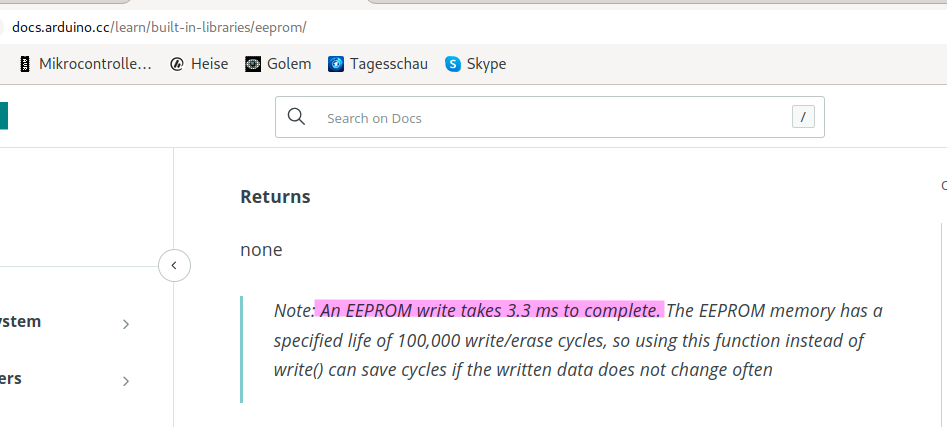Click the Mikrocontroller bookmark favicon
The height and width of the screenshot is (427, 947).
tap(24, 64)
